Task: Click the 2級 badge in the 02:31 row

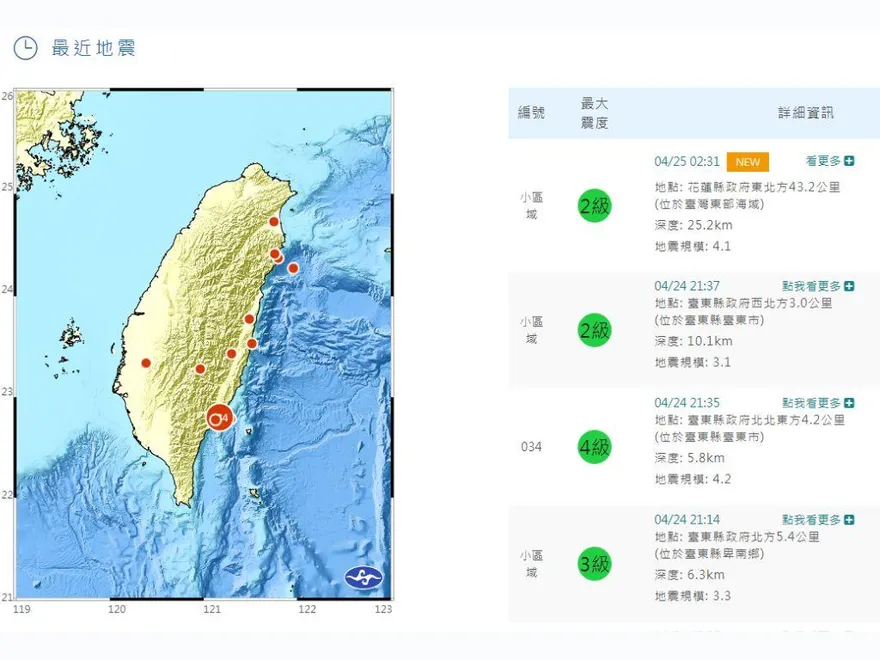Action: pyautogui.click(x=594, y=207)
